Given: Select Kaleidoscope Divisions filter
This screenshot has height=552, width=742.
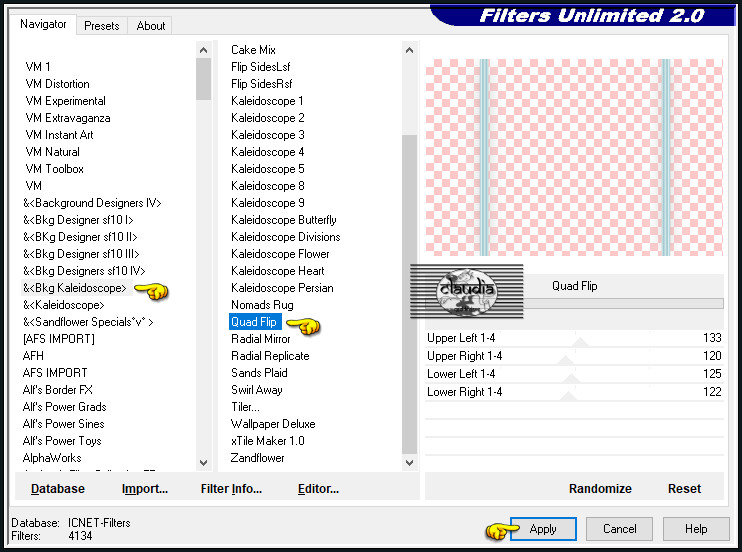Looking at the screenshot, I should (285, 237).
